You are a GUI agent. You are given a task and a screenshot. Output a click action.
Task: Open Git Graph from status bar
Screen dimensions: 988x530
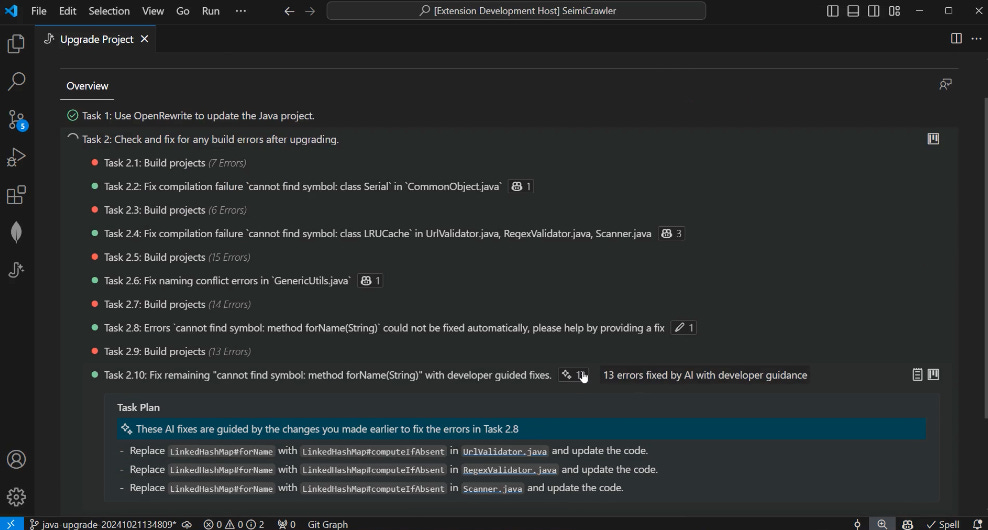click(328, 524)
